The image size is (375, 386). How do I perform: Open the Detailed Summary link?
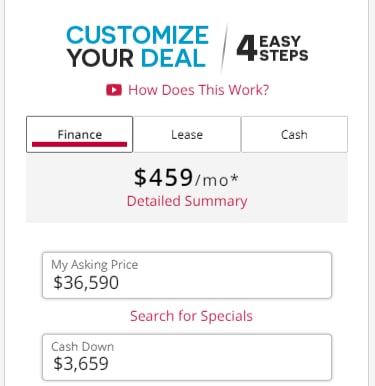point(187,201)
